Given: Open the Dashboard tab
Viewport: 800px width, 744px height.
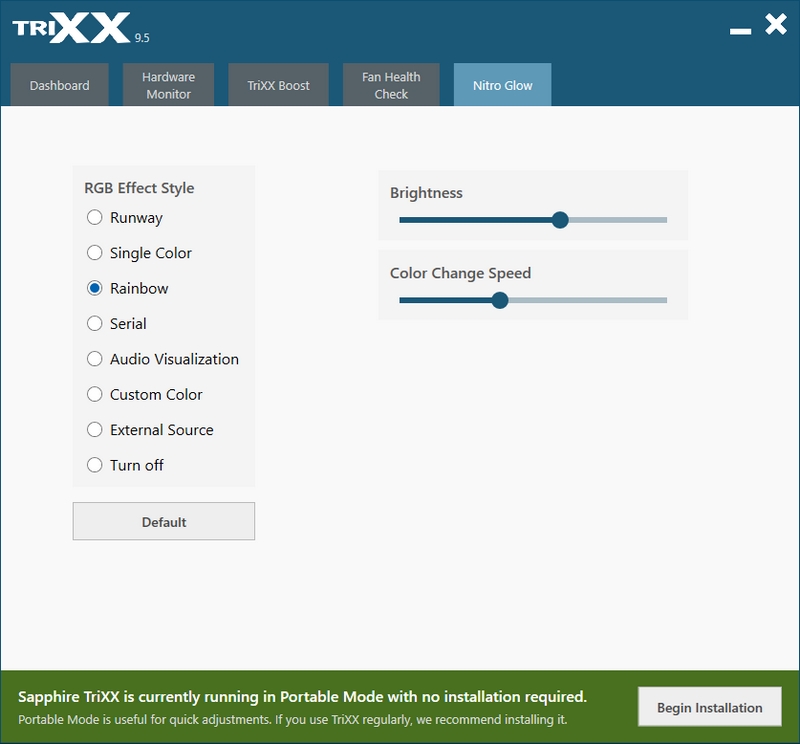Looking at the screenshot, I should tap(59, 85).
